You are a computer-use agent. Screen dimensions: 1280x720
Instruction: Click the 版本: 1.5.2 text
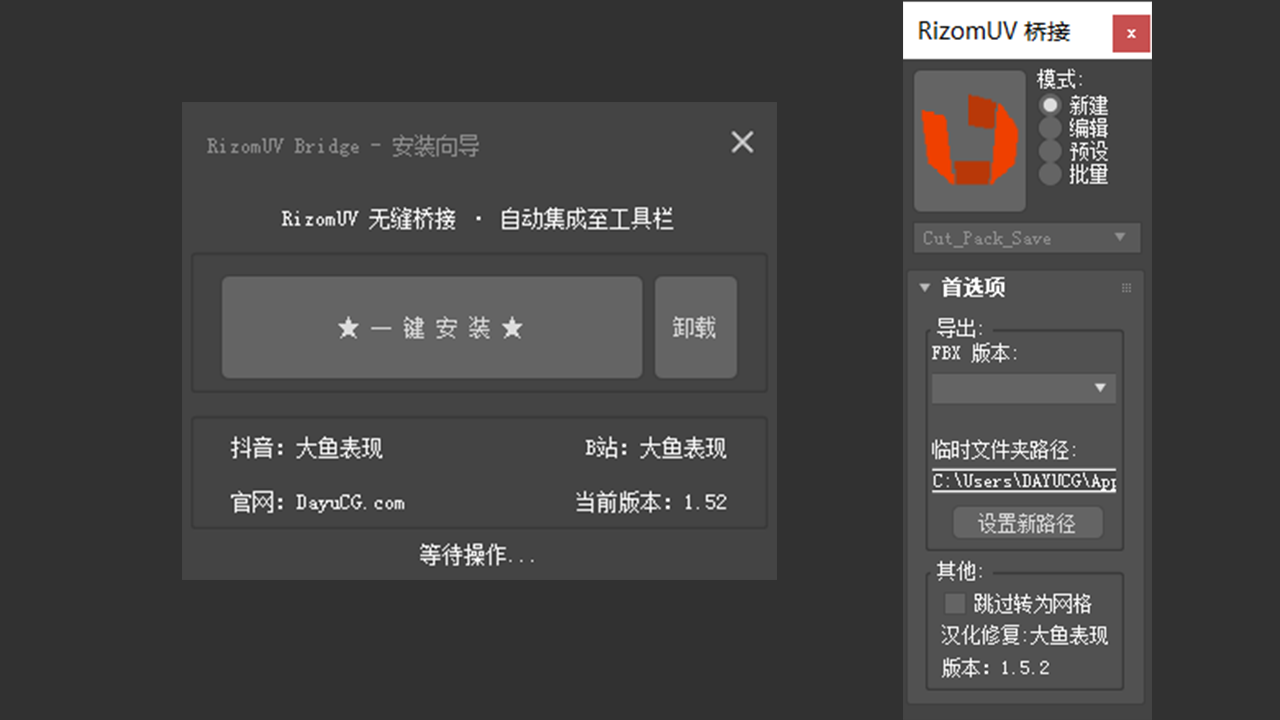pos(995,668)
